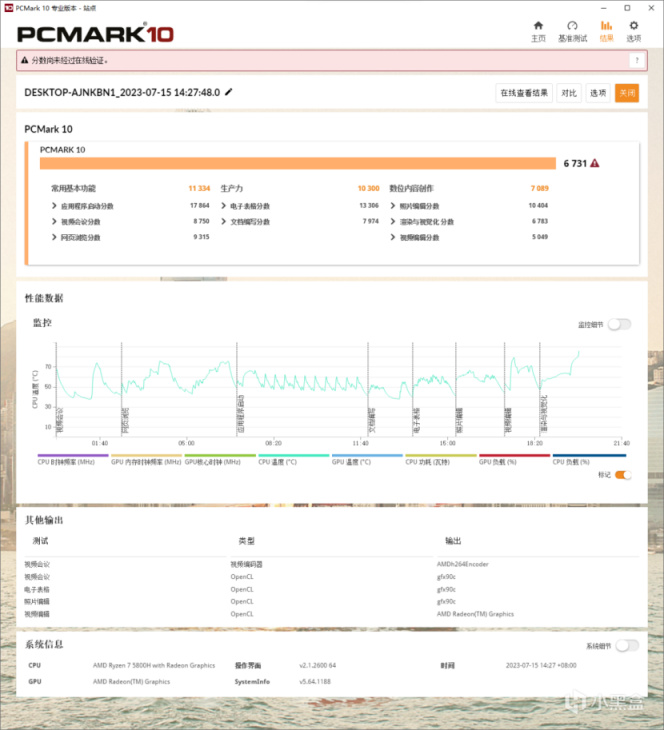Click the 生产力 score 10 300
Image resolution: width=664 pixels, height=730 pixels.
coord(368,189)
